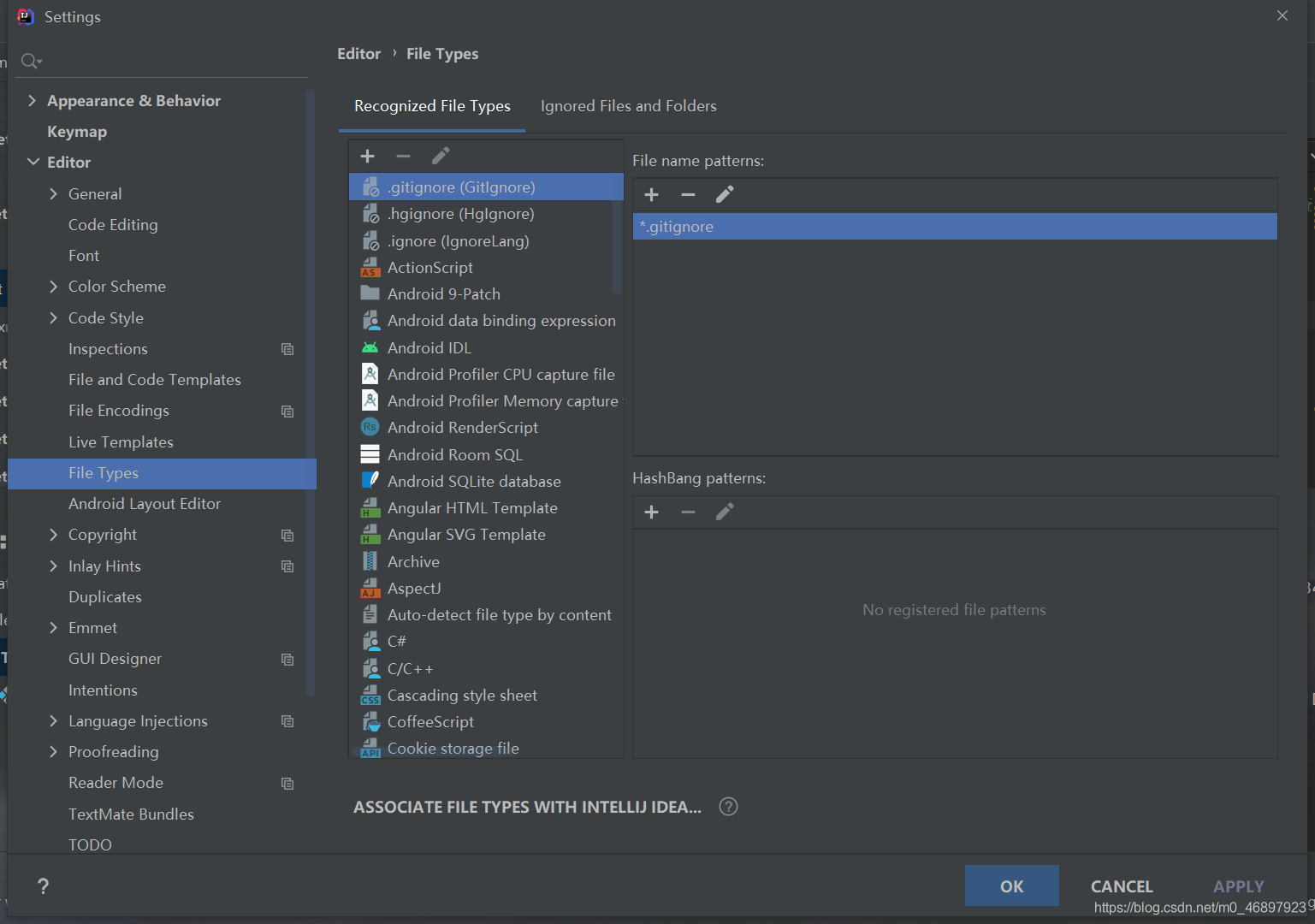
Task: Click OK to confirm settings
Action: [x=1012, y=885]
